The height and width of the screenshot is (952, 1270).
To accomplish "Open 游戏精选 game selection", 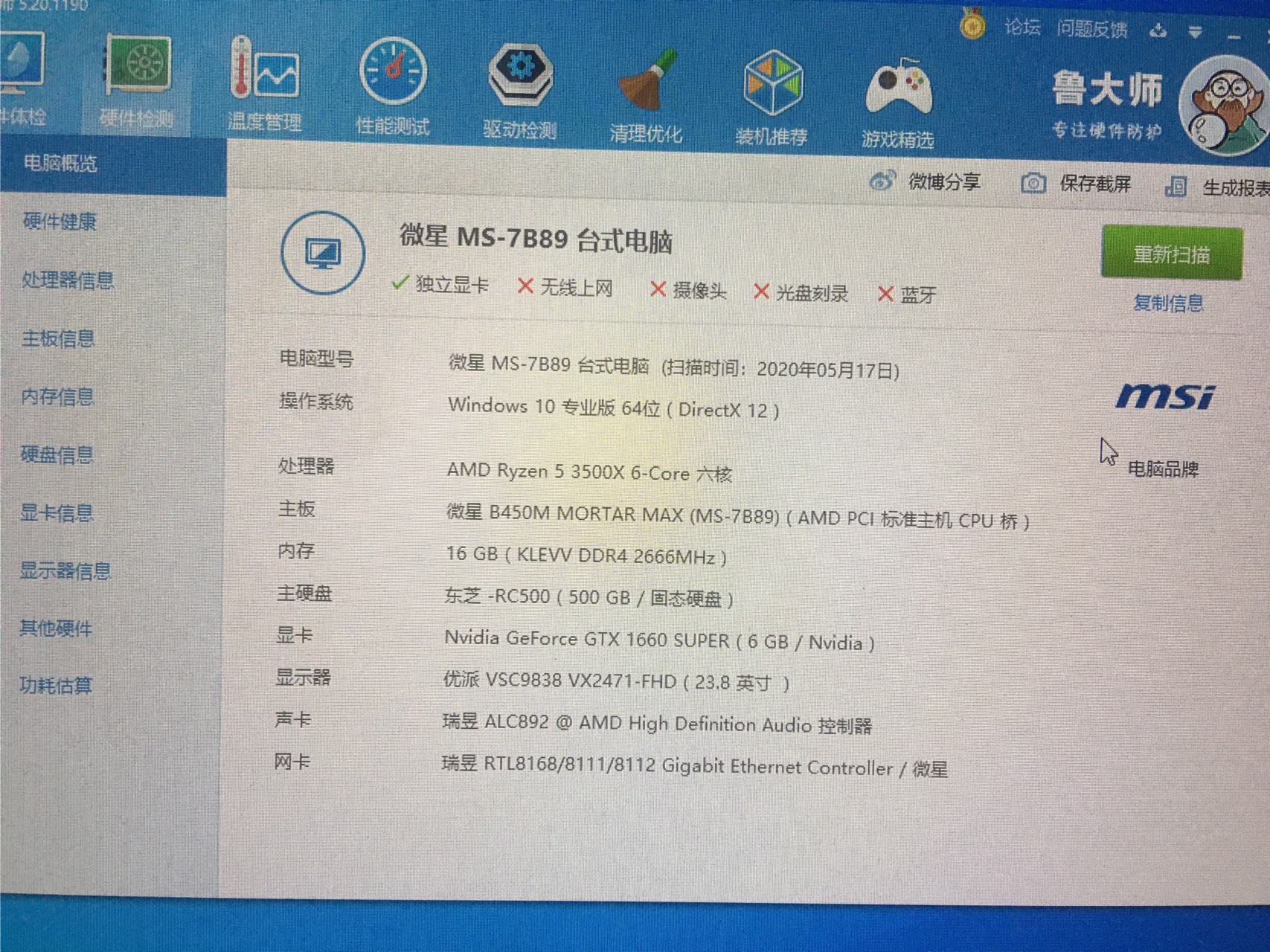I will coord(897,103).
